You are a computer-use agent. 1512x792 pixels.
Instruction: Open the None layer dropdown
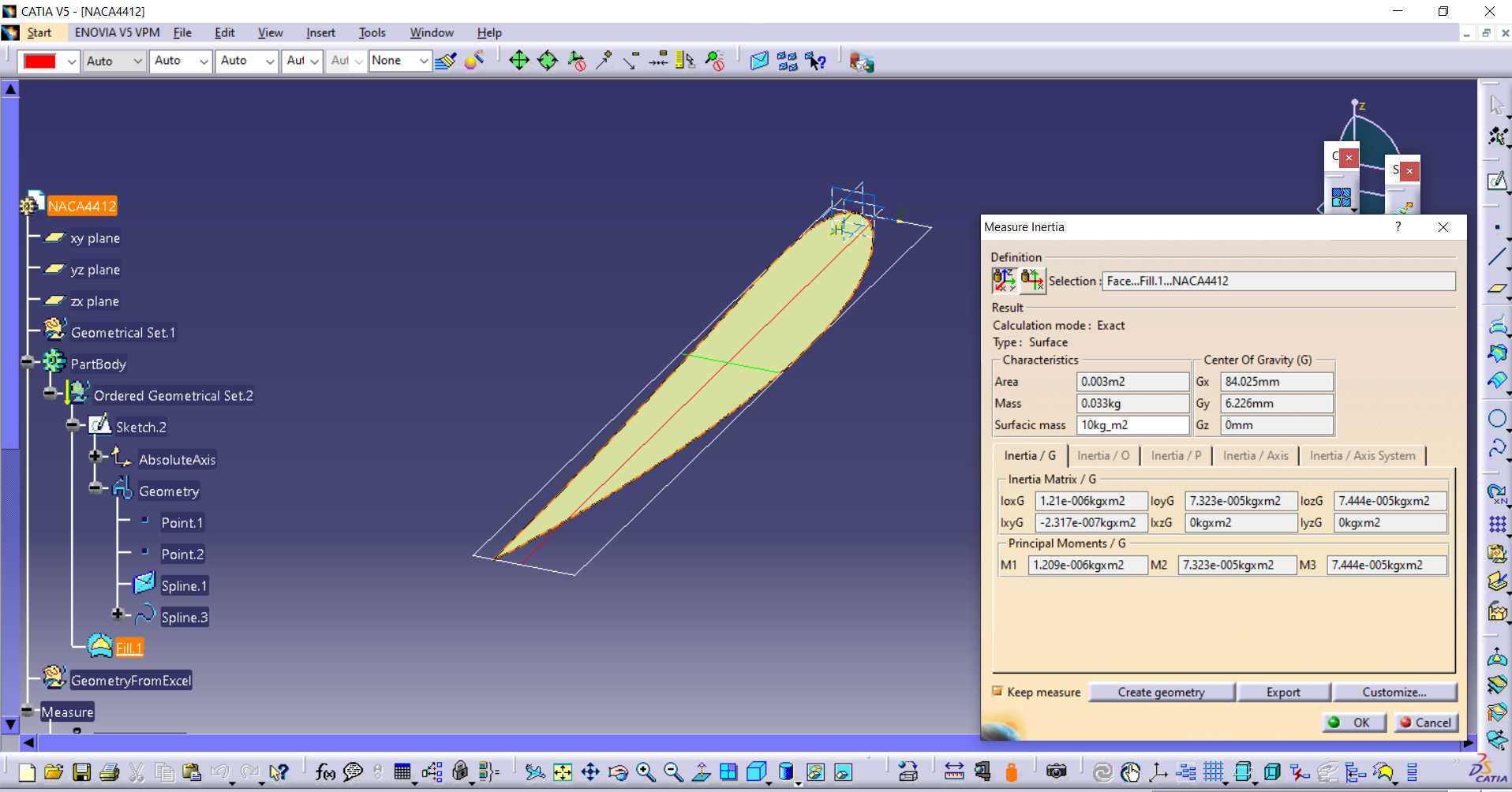pos(424,61)
